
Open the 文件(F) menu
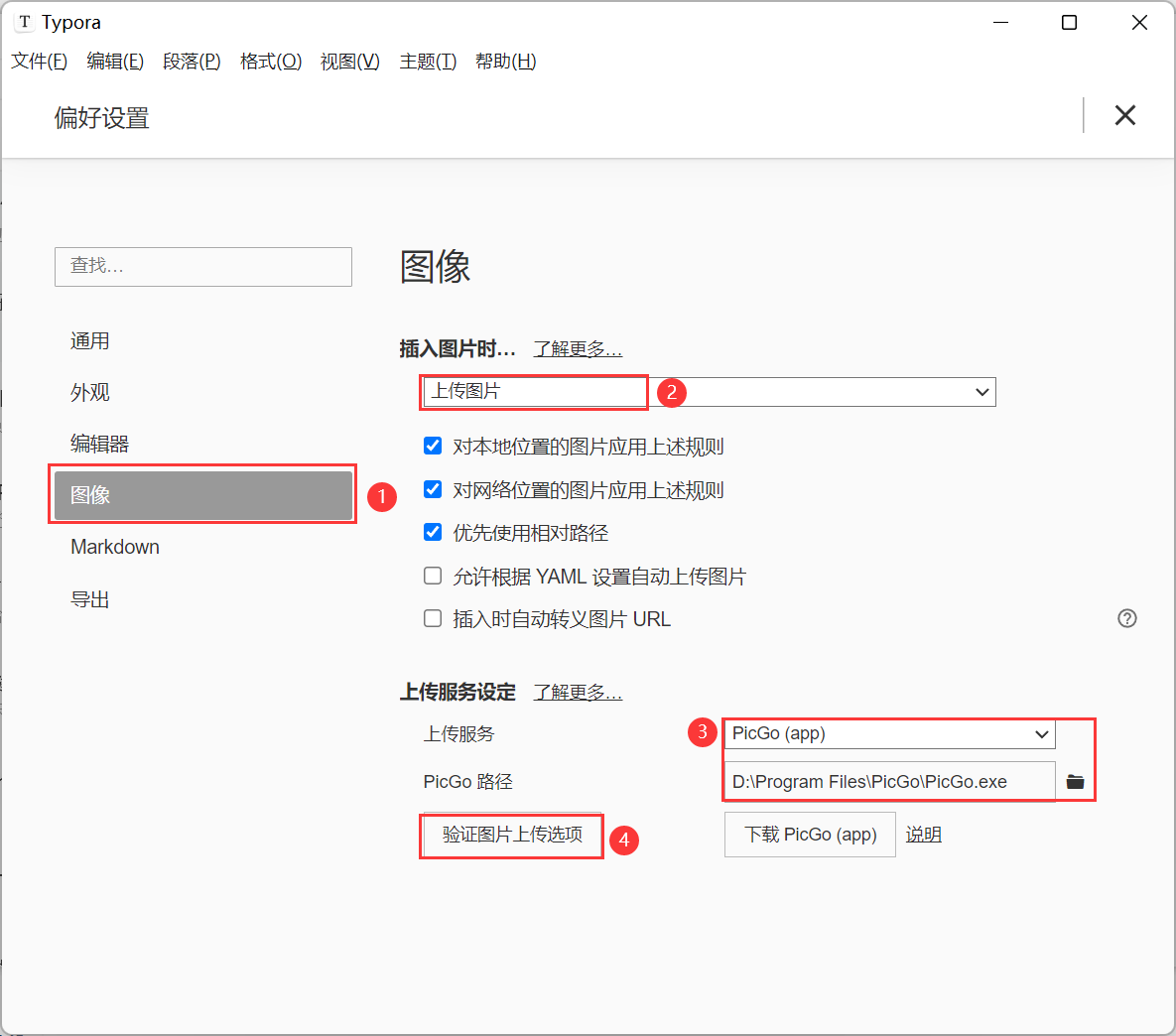[39, 62]
